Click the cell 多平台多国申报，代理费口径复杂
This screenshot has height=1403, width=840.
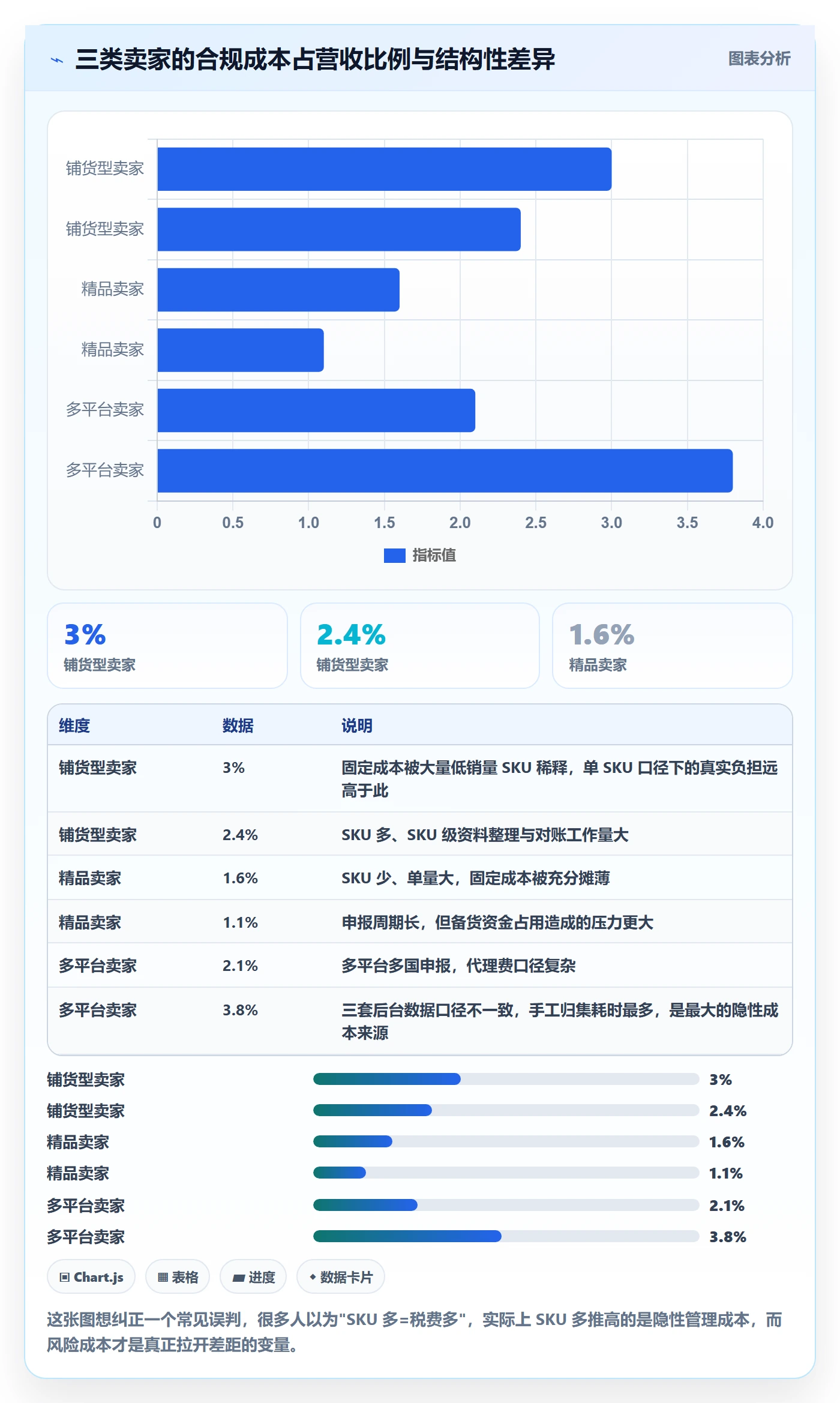pyautogui.click(x=458, y=966)
